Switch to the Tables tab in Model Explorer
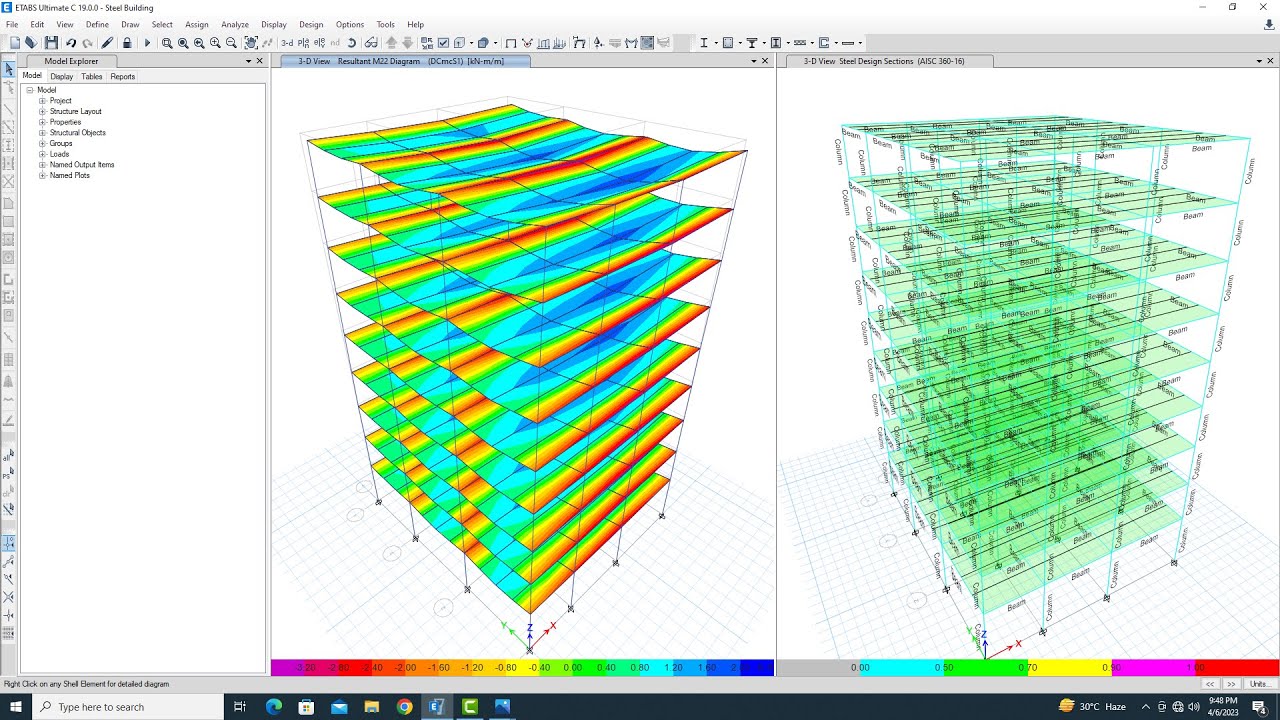The height and width of the screenshot is (720, 1280). point(92,76)
